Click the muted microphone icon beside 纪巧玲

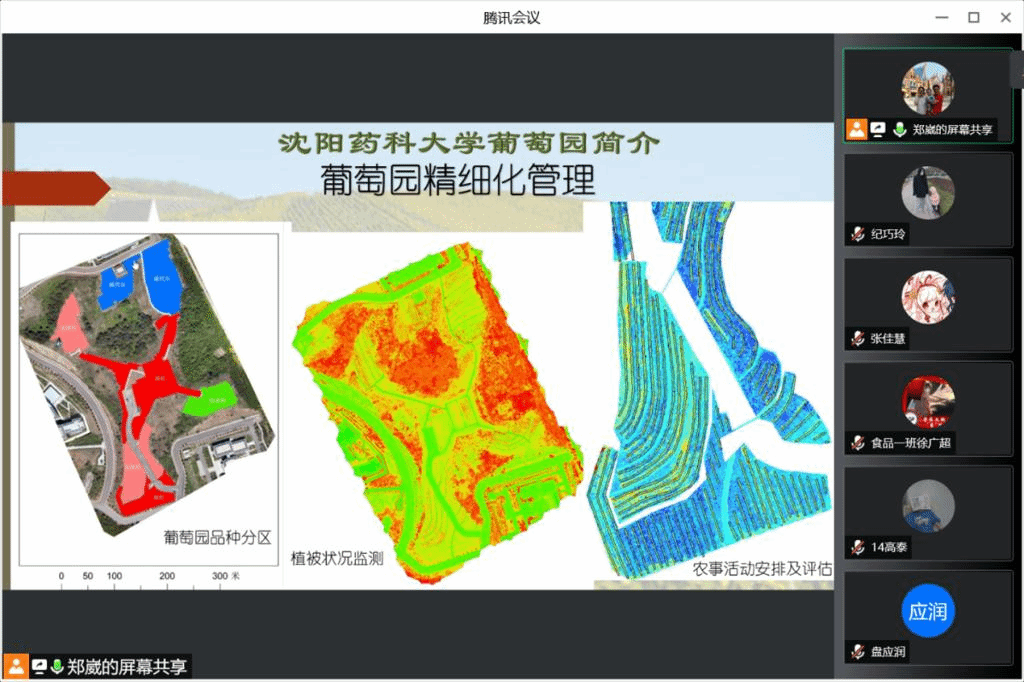pyautogui.click(x=857, y=234)
